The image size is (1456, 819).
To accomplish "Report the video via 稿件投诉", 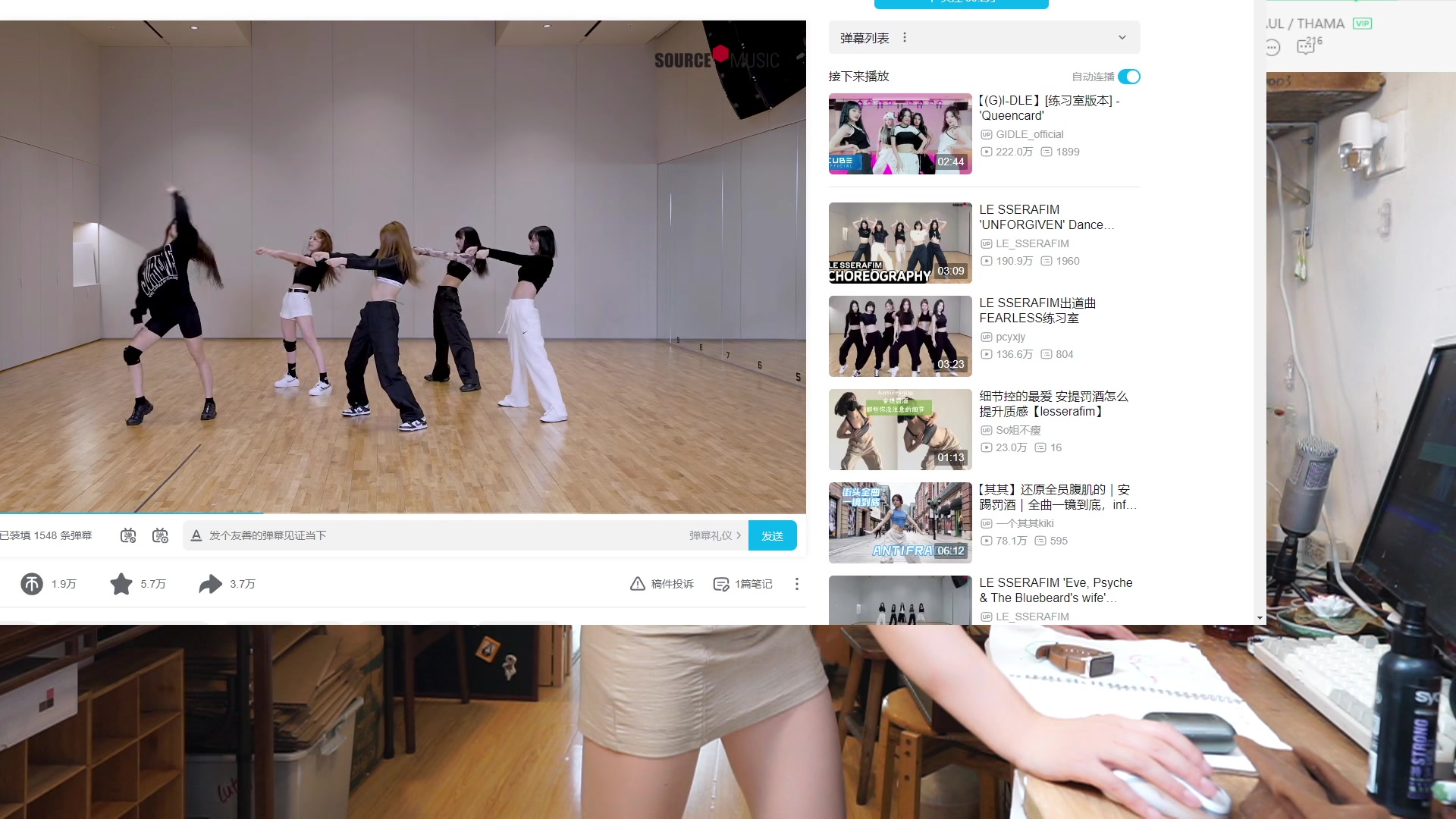I will (x=662, y=584).
